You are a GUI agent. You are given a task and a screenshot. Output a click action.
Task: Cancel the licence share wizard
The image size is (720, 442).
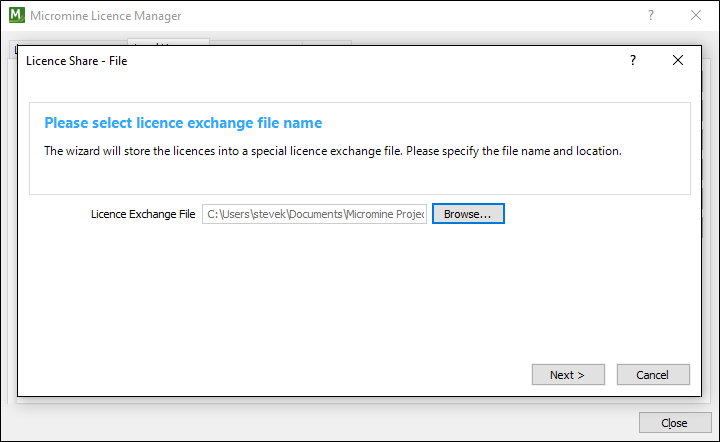(654, 375)
